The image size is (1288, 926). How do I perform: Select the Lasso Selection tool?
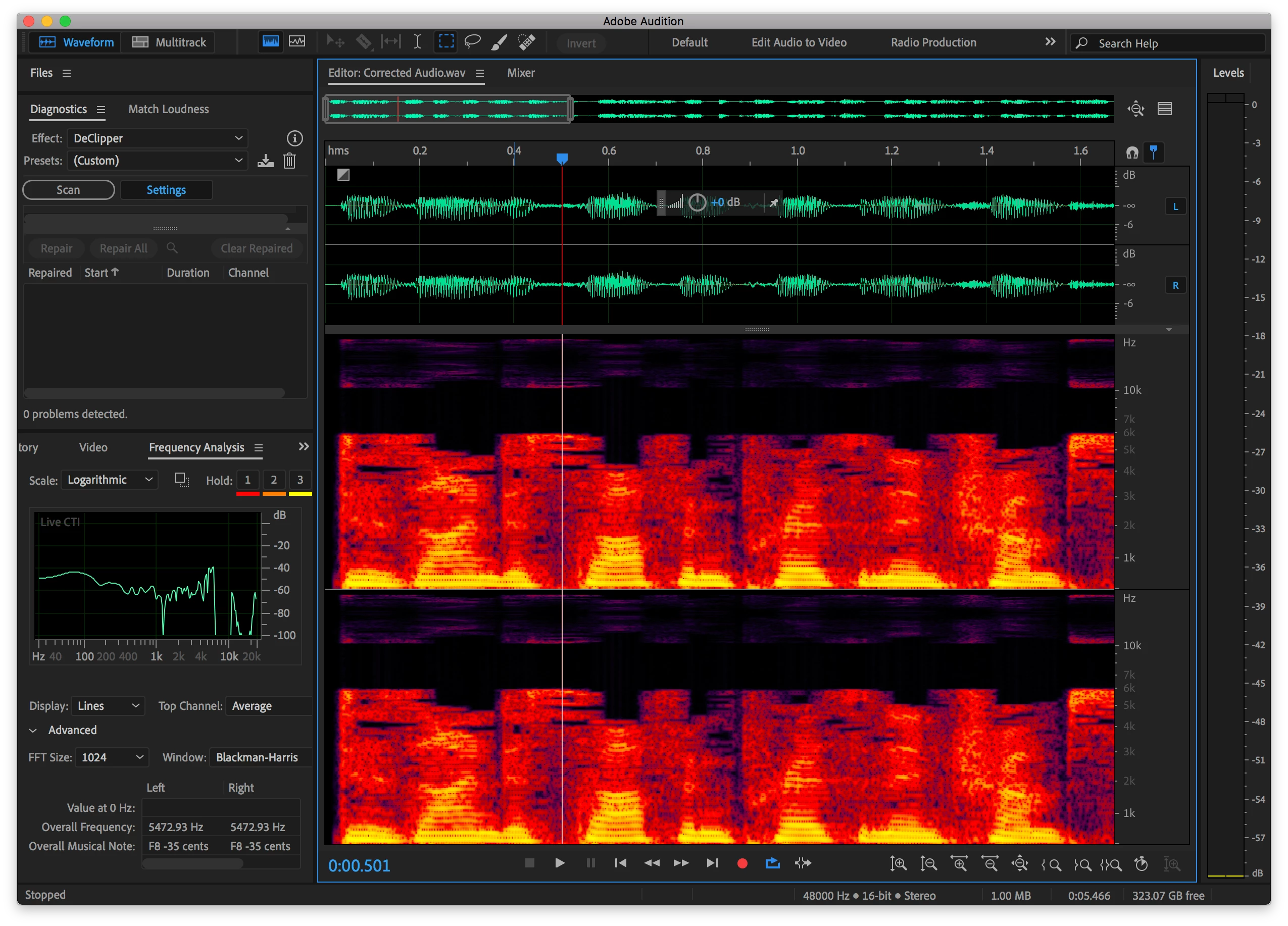click(472, 41)
